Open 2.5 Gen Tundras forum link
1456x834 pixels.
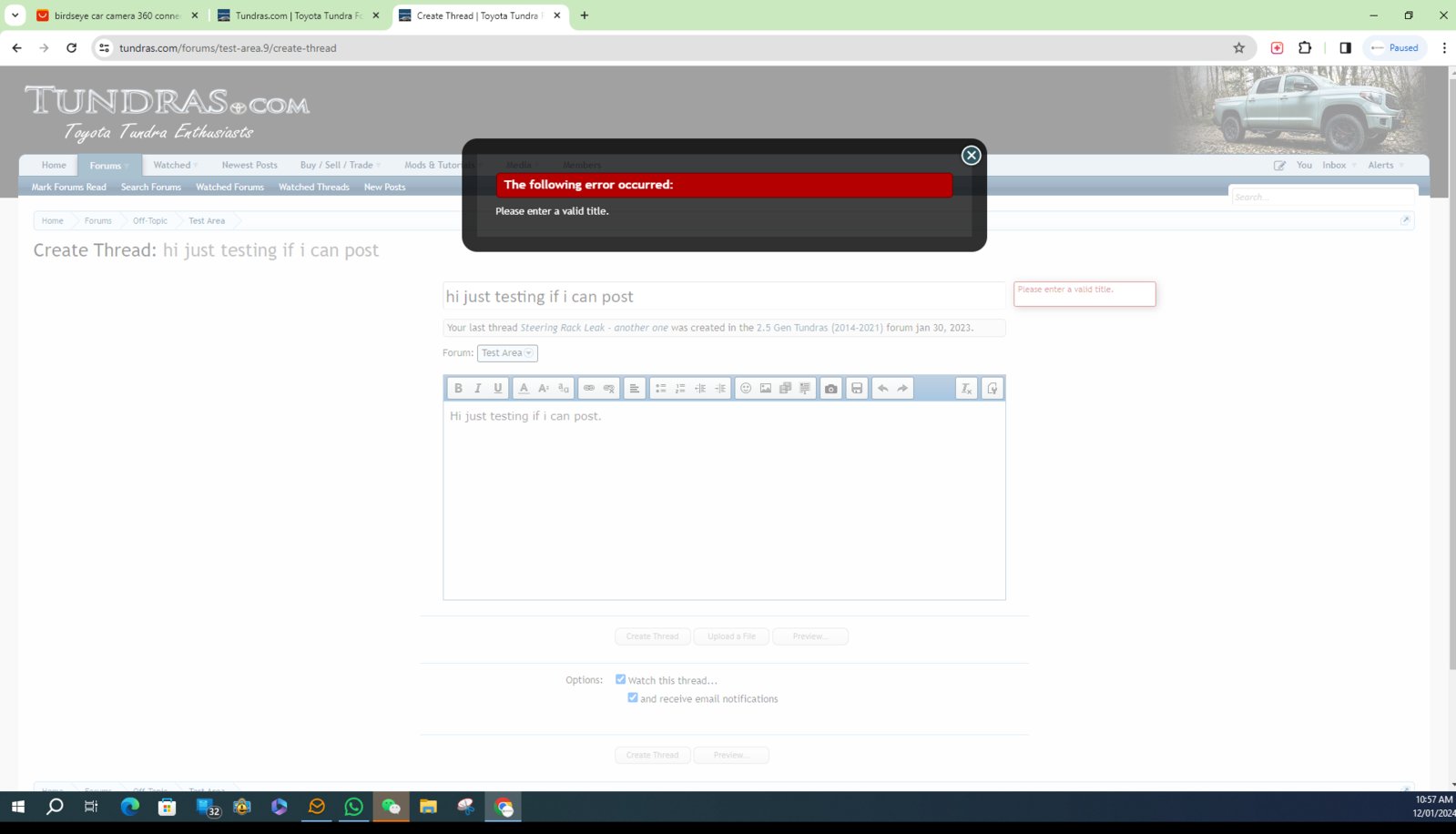[x=820, y=328]
